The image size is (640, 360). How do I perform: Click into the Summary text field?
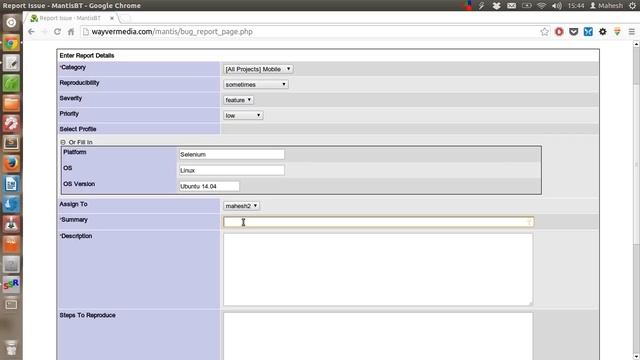point(378,222)
